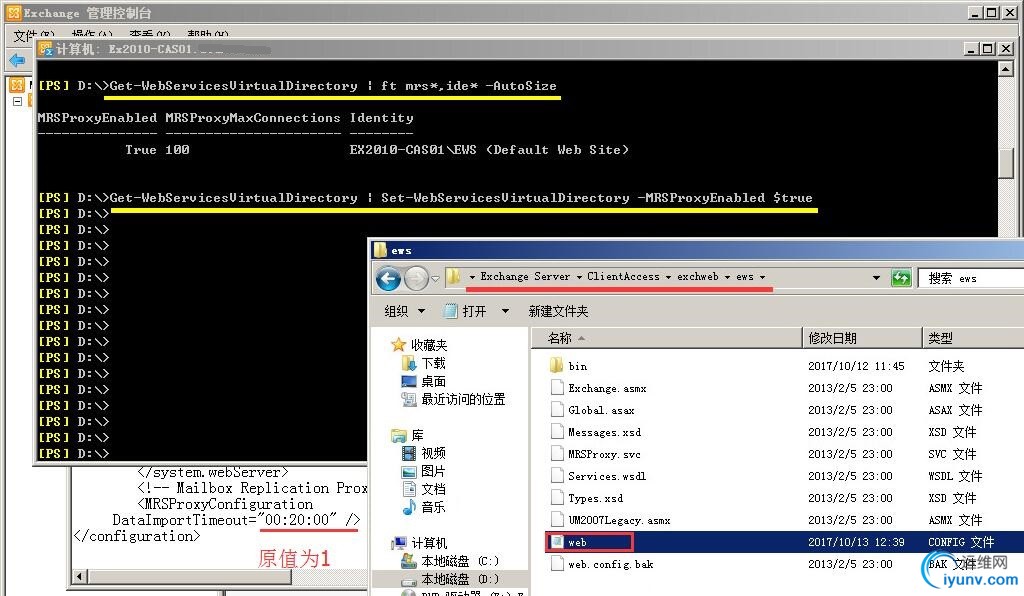Open the 打开 button dropdown arrow
The height and width of the screenshot is (596, 1024).
pyautogui.click(x=505, y=311)
